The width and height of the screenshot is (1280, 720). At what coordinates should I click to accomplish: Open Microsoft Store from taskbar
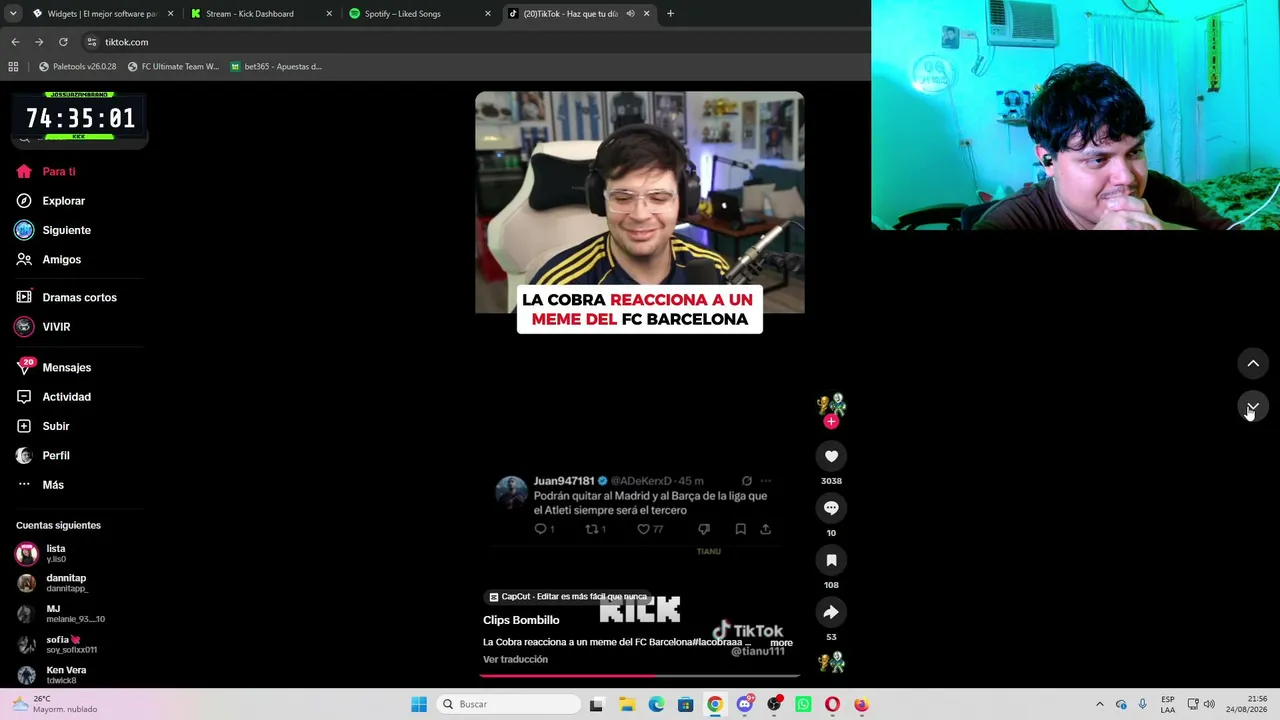click(x=685, y=704)
